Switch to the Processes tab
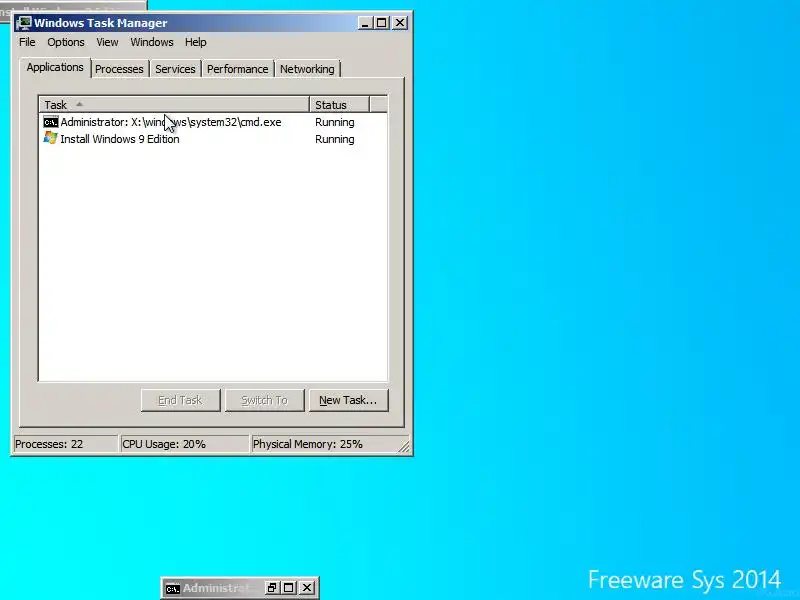 pyautogui.click(x=119, y=69)
